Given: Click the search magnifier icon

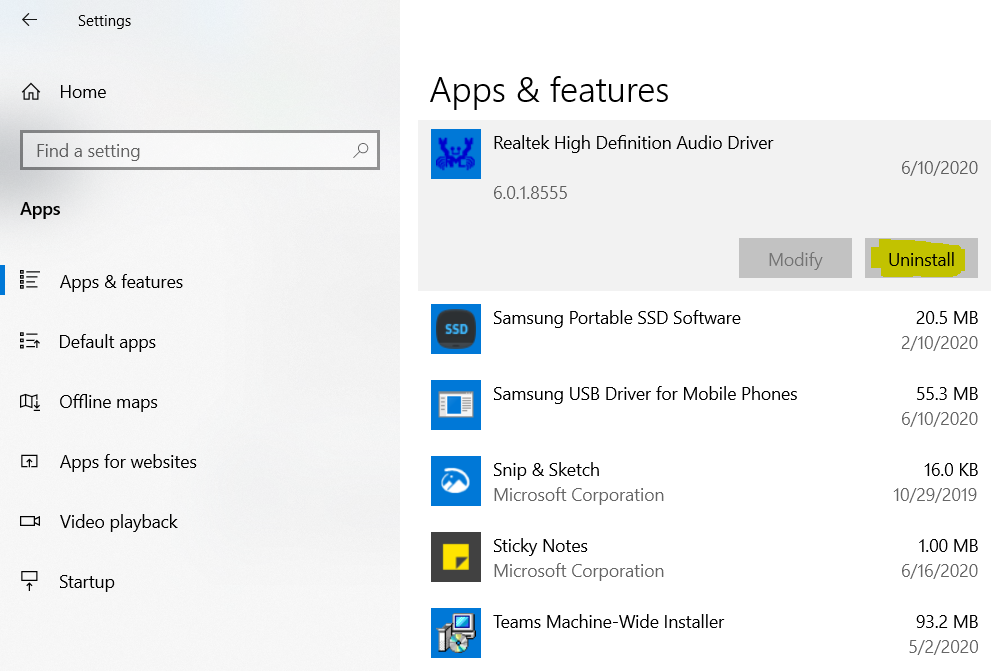Looking at the screenshot, I should tap(360, 151).
